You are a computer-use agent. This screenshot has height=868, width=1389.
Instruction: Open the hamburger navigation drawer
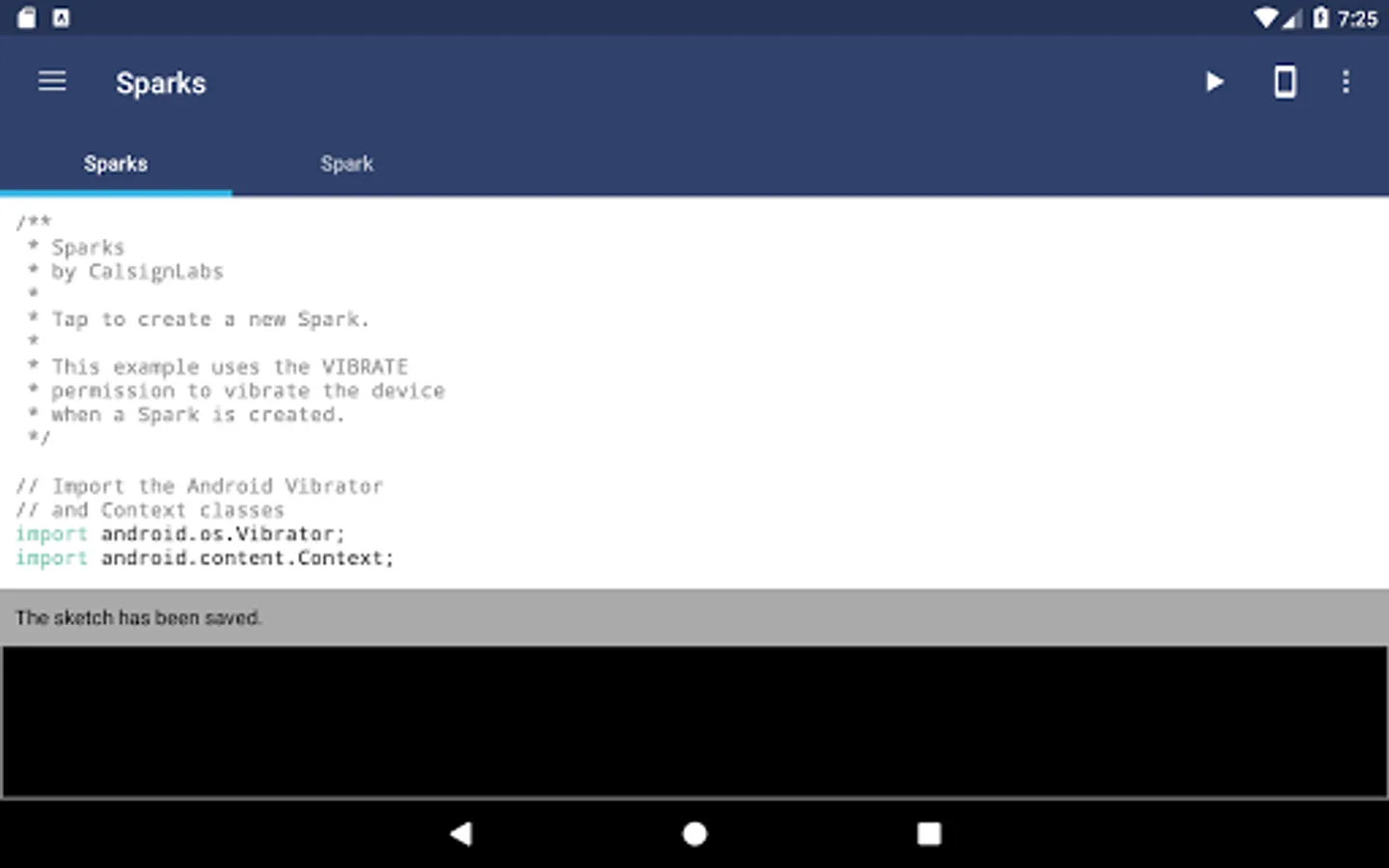click(x=52, y=82)
